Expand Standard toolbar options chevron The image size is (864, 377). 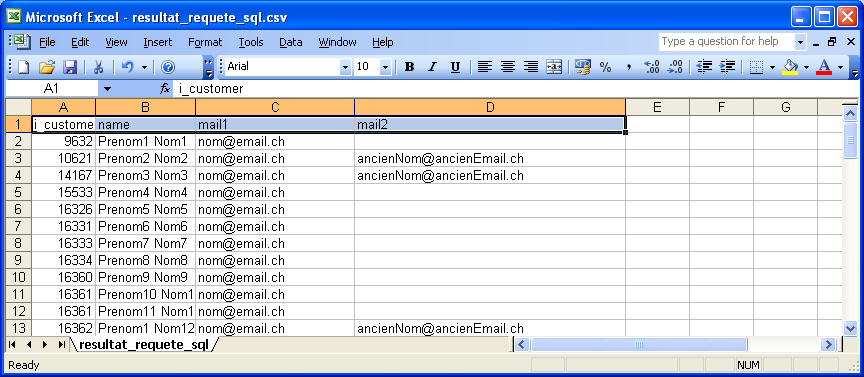click(x=208, y=67)
